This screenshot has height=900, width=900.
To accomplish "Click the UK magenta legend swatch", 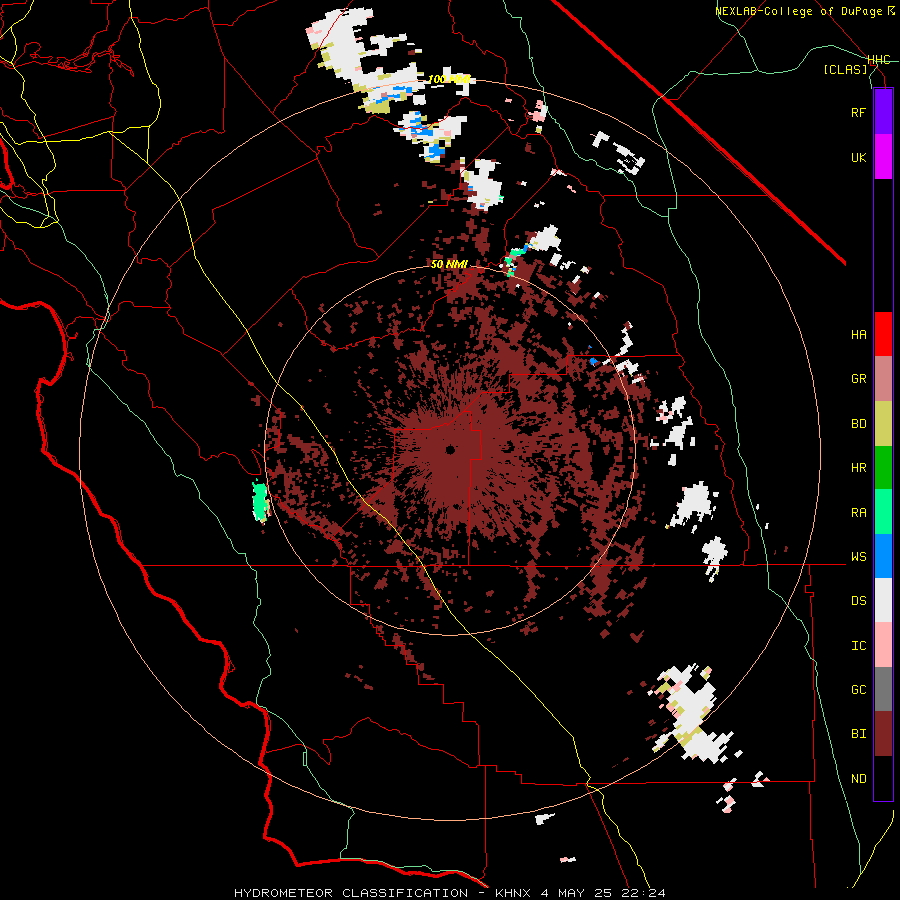I will point(883,157).
